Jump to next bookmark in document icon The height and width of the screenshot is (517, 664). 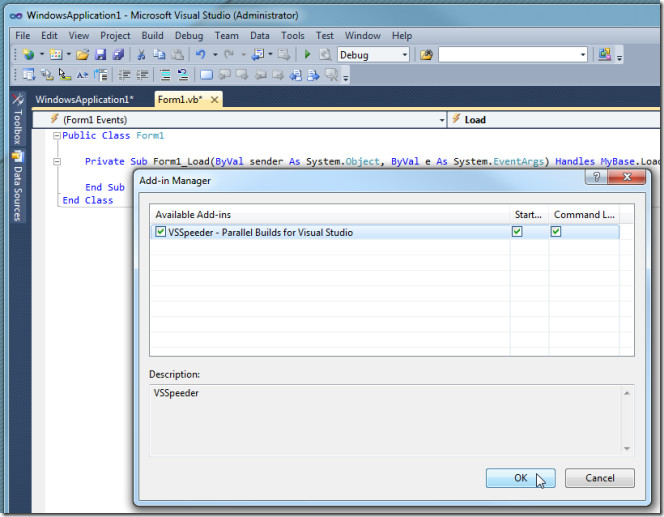(313, 75)
